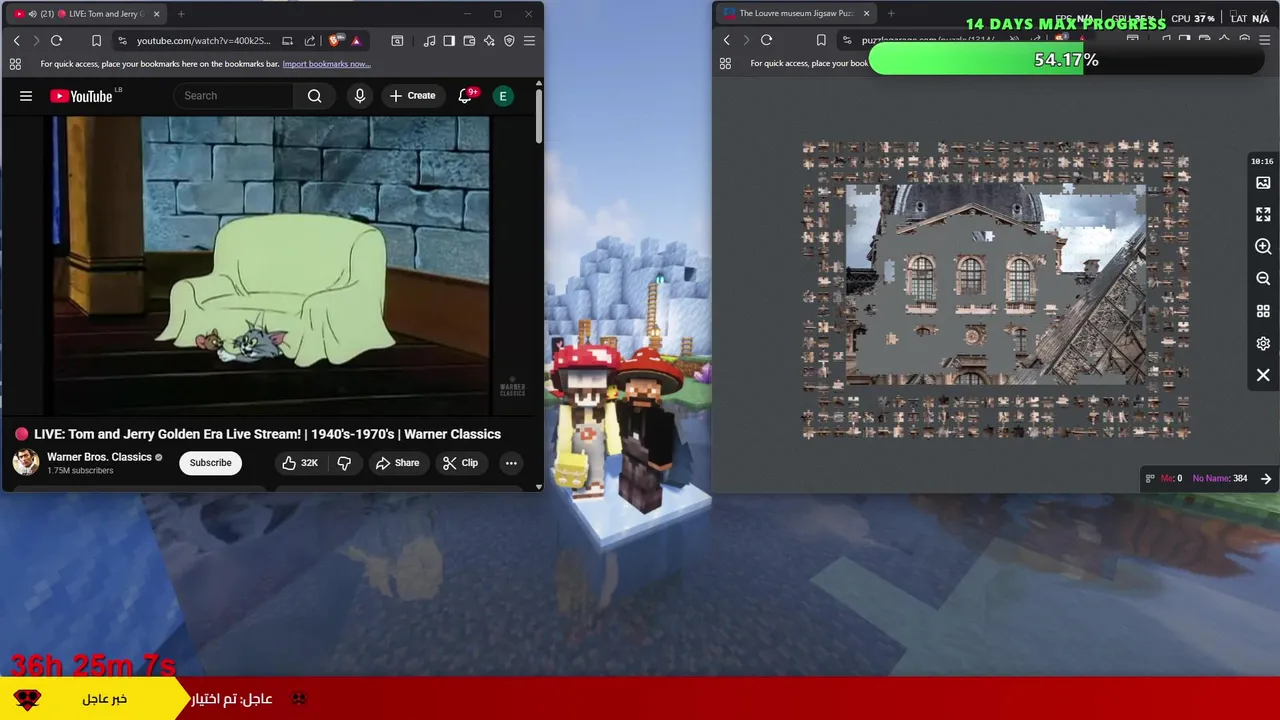Open the share icon in YouTube address bar
Viewport: 1280px width, 720px height.
point(309,41)
